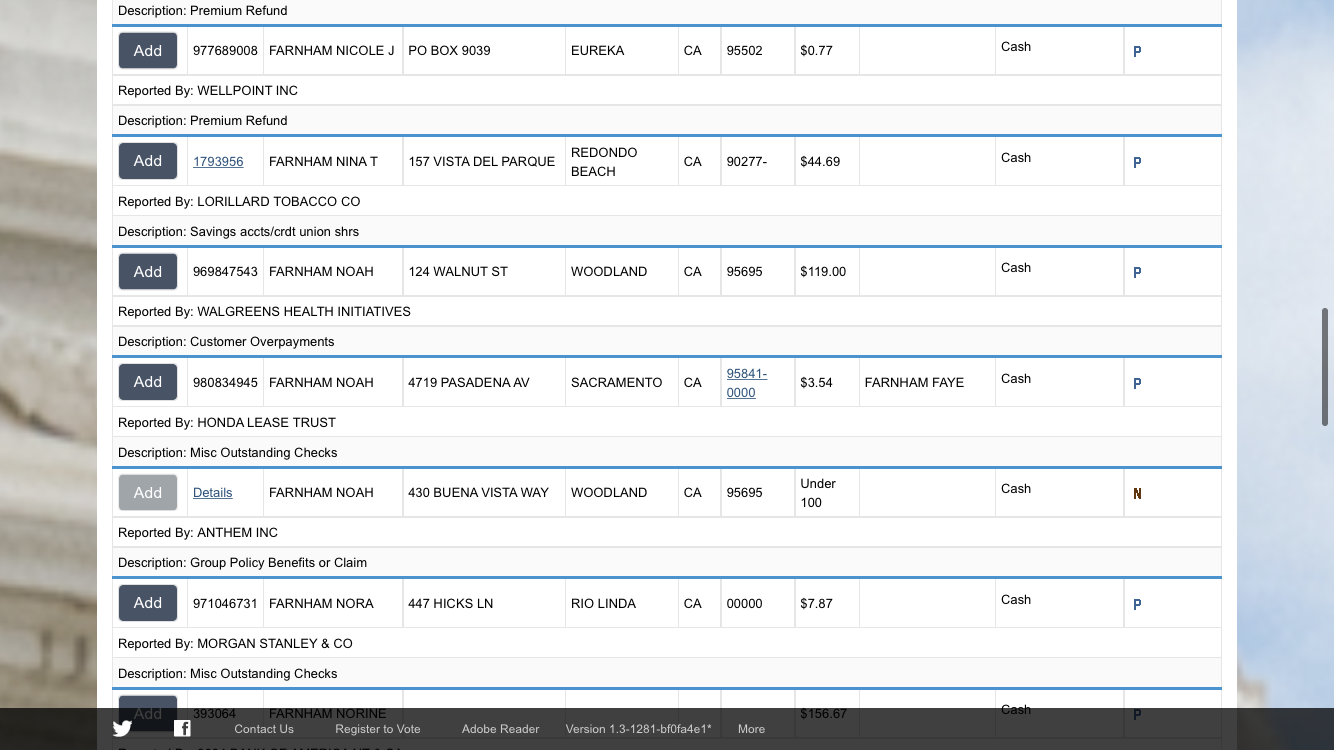Select property ID 977689008
The height and width of the screenshot is (750, 1334).
point(225,50)
